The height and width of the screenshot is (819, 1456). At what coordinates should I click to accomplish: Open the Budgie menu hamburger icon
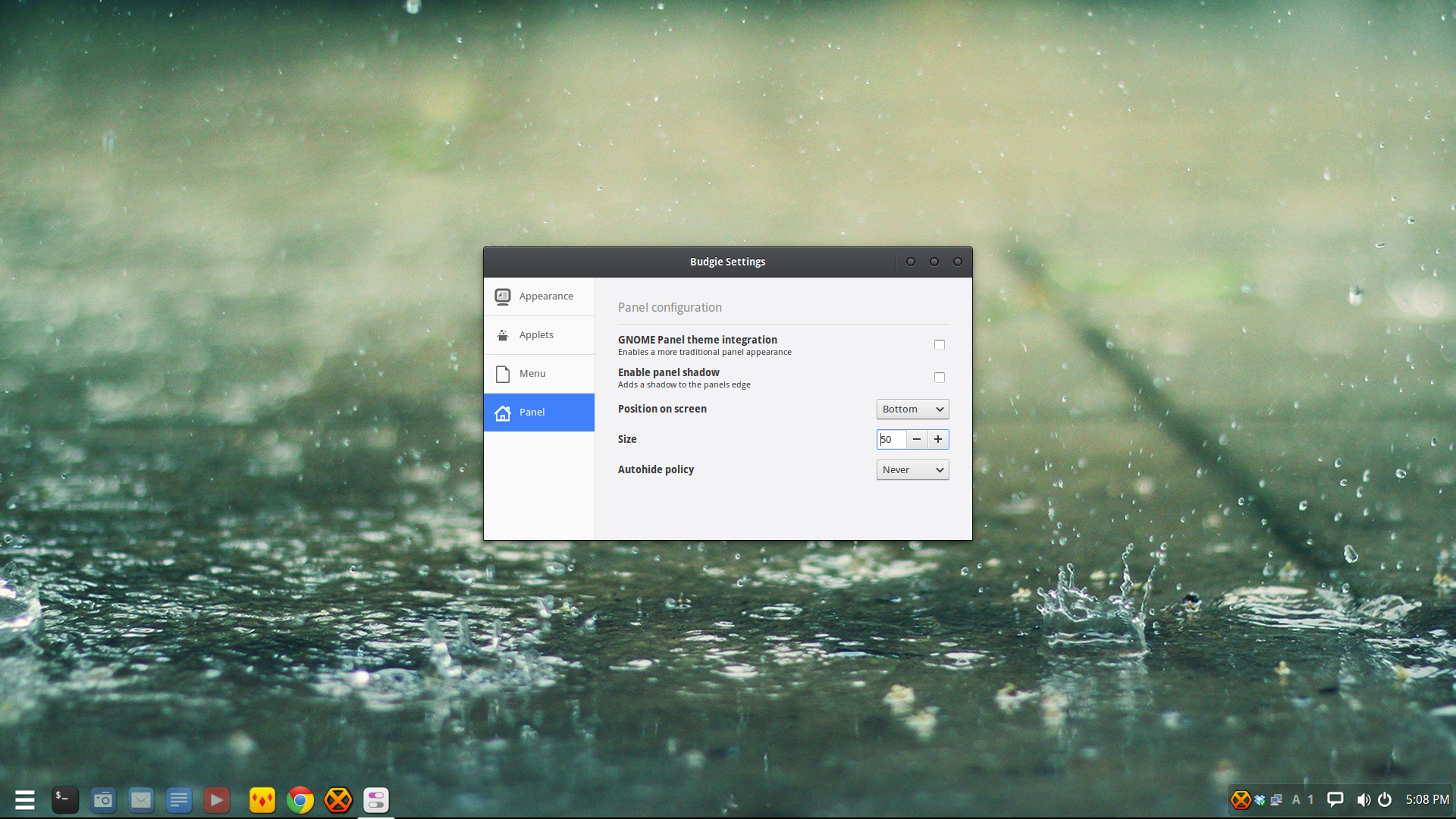click(x=25, y=800)
